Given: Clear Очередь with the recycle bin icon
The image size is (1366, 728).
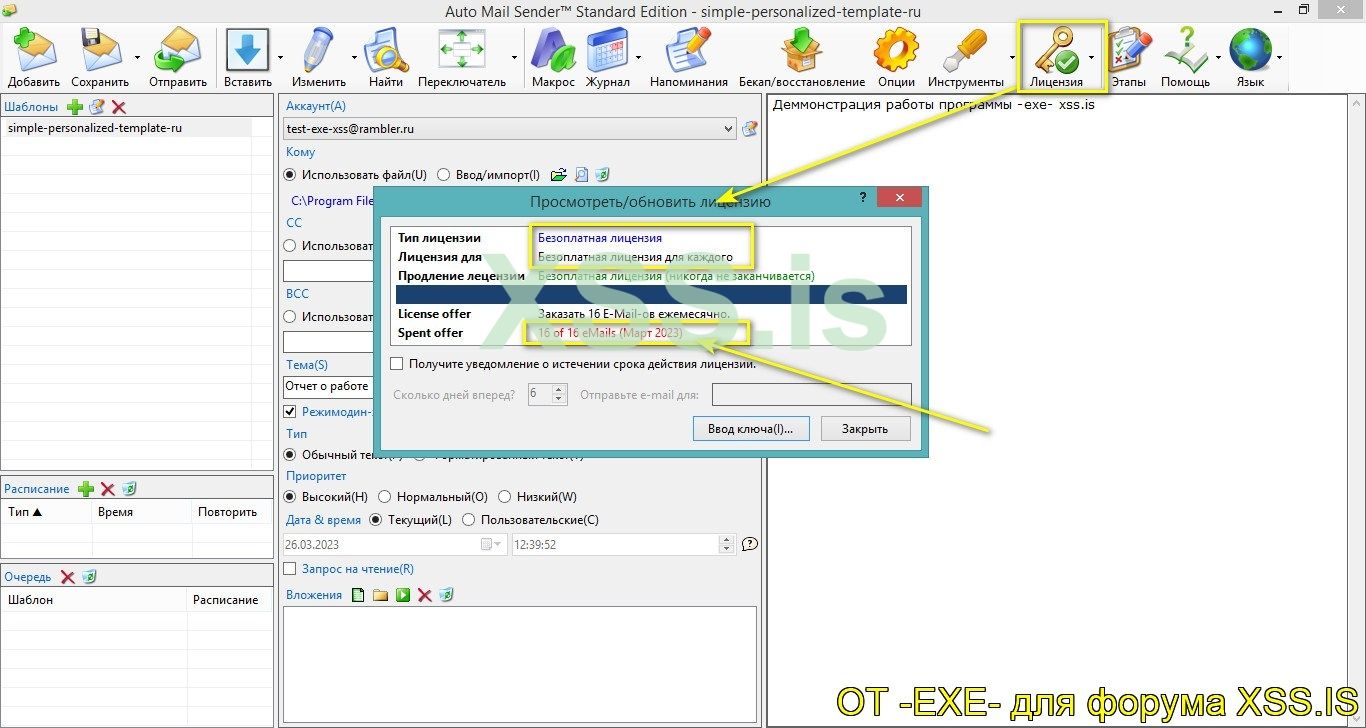Looking at the screenshot, I should click(x=89, y=577).
